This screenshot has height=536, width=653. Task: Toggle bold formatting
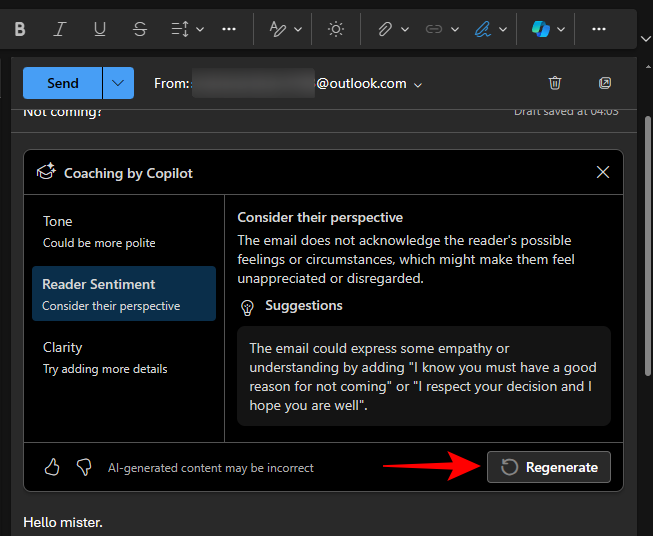20,29
